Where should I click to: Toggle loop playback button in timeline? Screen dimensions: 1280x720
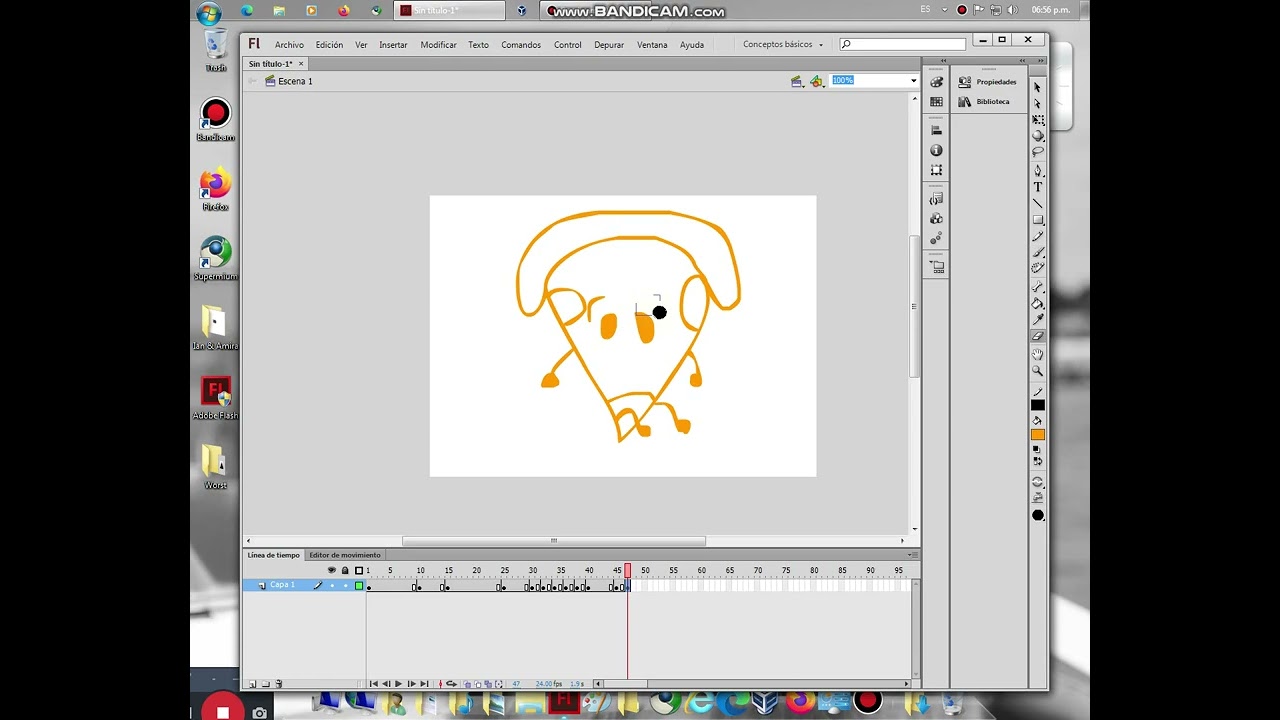click(x=451, y=684)
